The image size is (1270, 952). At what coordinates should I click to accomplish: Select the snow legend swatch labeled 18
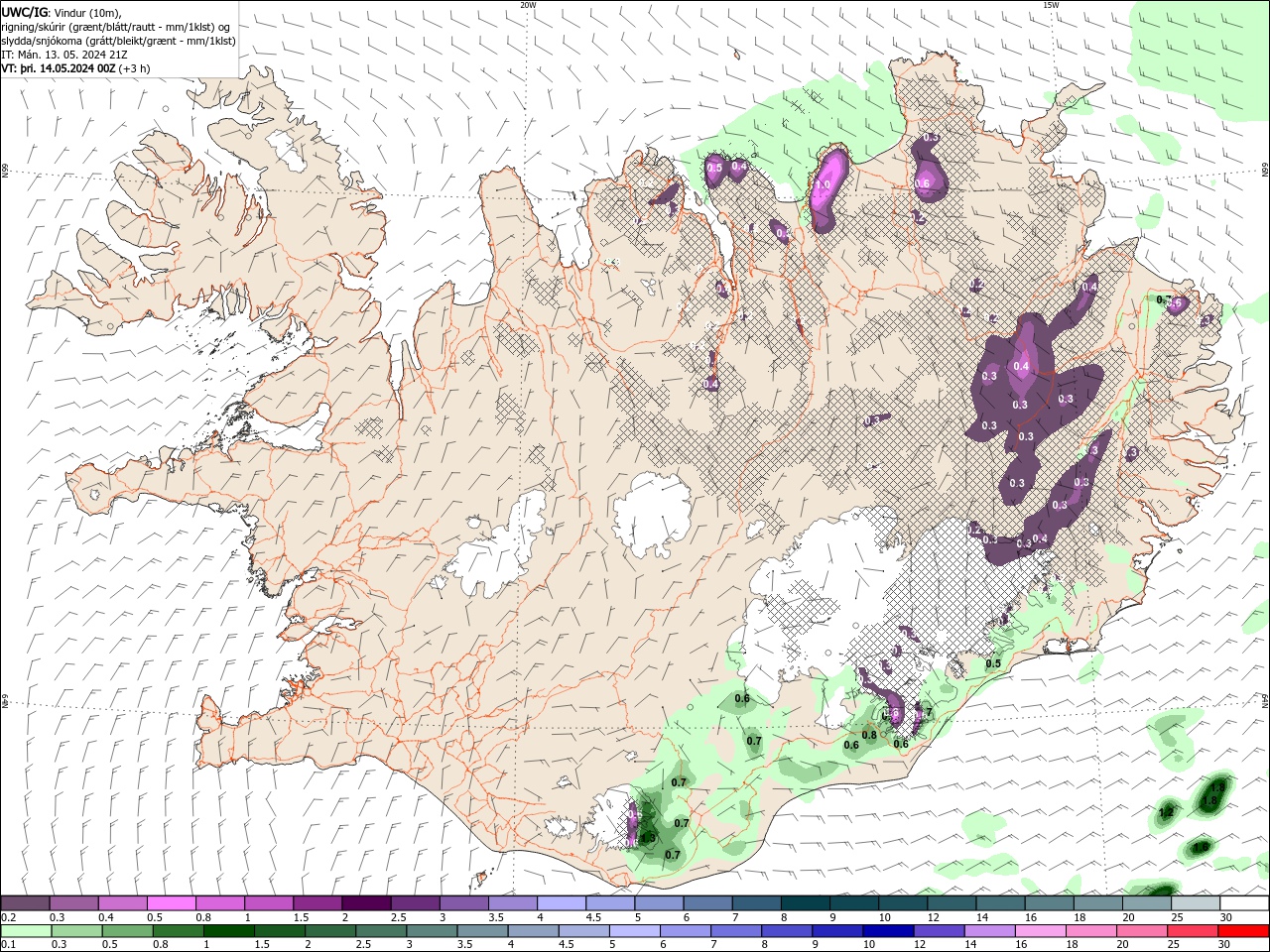[1097, 903]
